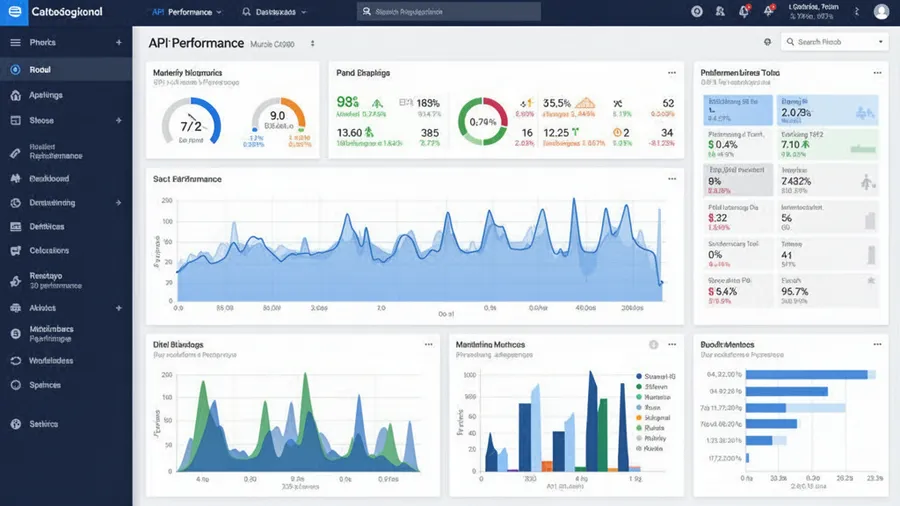Click the top bar search field

(448, 11)
